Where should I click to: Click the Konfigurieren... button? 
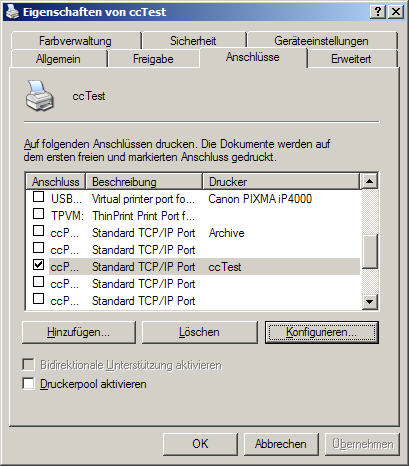tap(322, 332)
